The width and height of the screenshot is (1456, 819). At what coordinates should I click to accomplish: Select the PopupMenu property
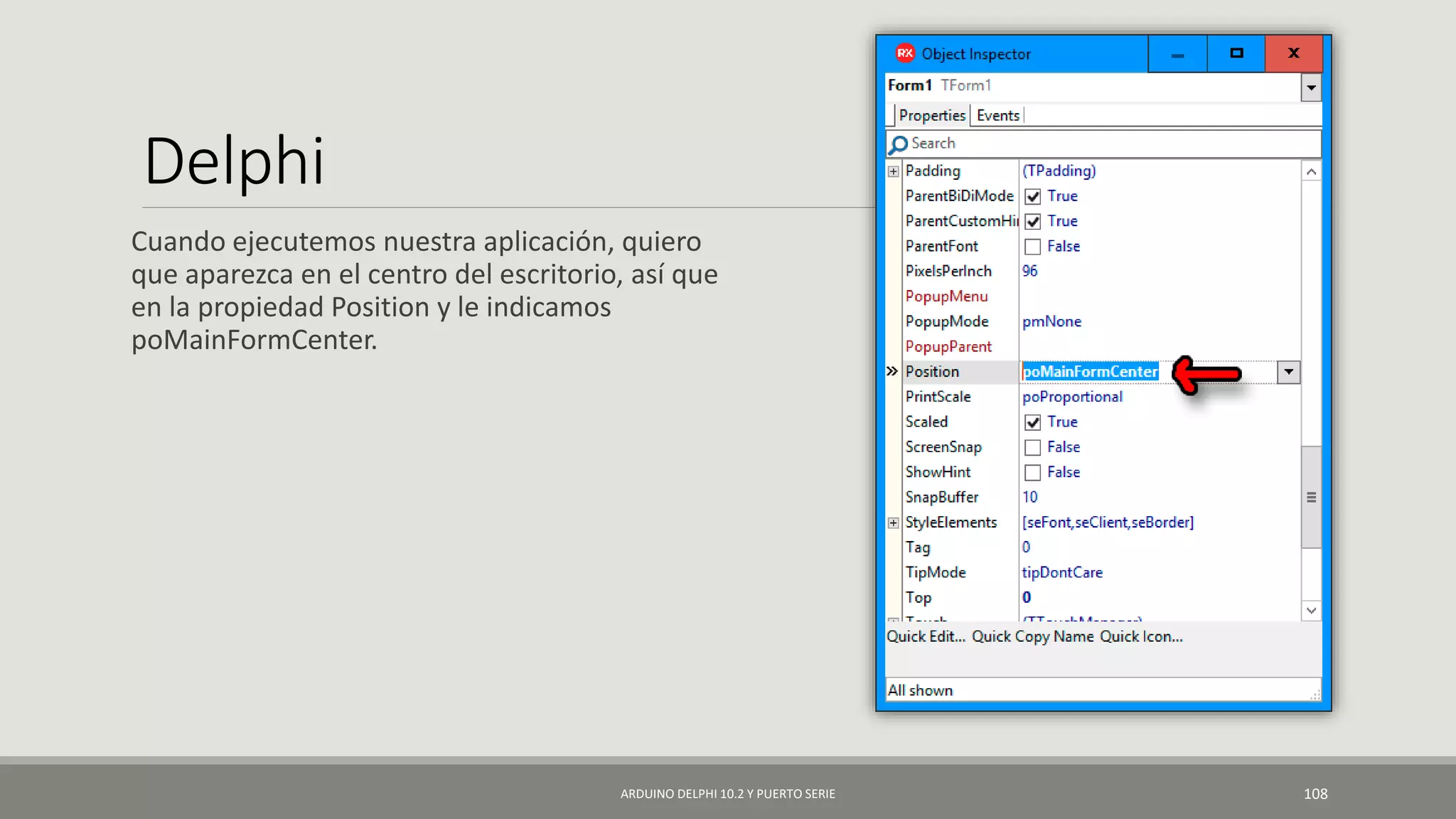tap(946, 296)
